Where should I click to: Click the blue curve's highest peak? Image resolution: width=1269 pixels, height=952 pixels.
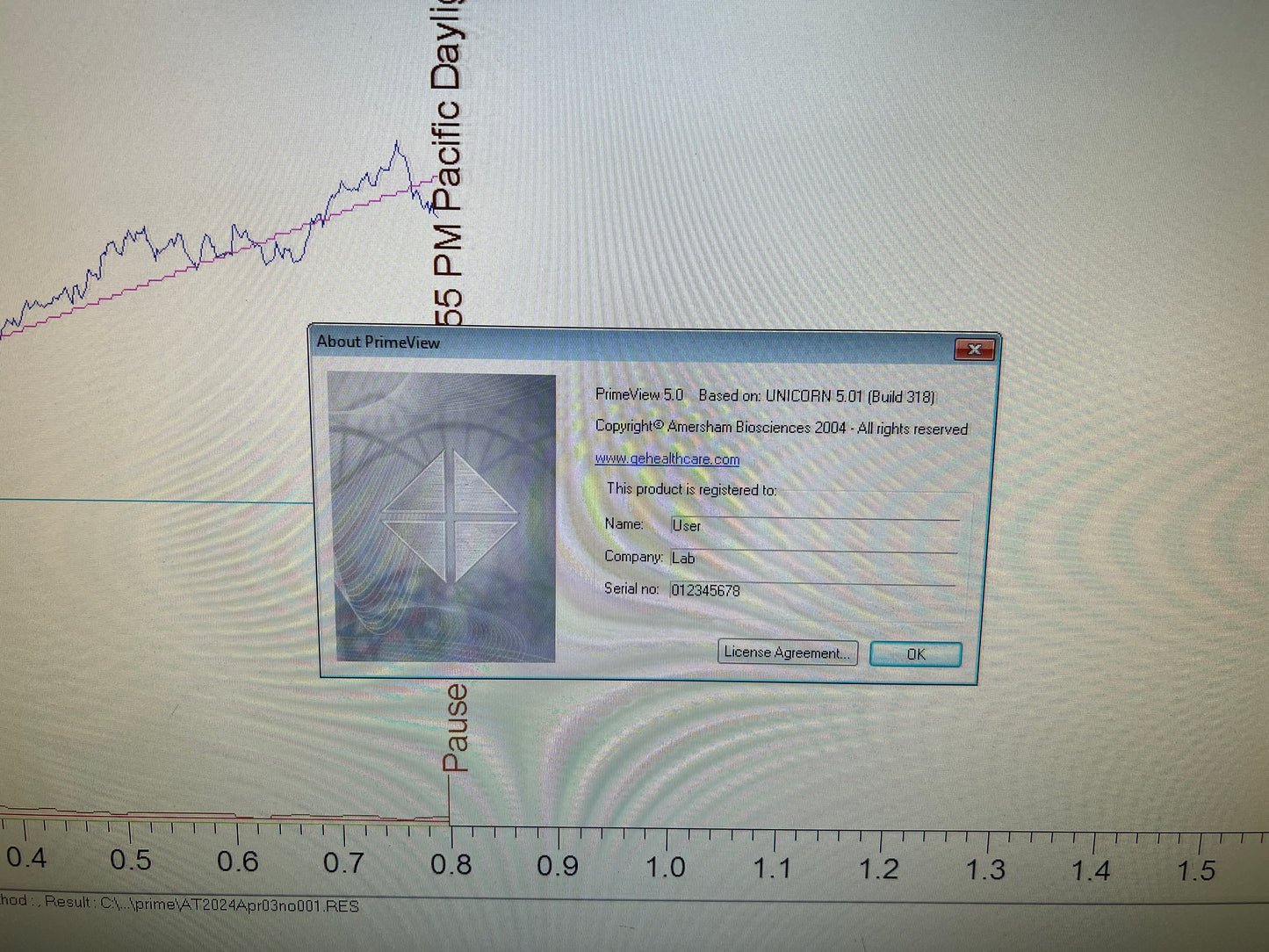tap(397, 144)
